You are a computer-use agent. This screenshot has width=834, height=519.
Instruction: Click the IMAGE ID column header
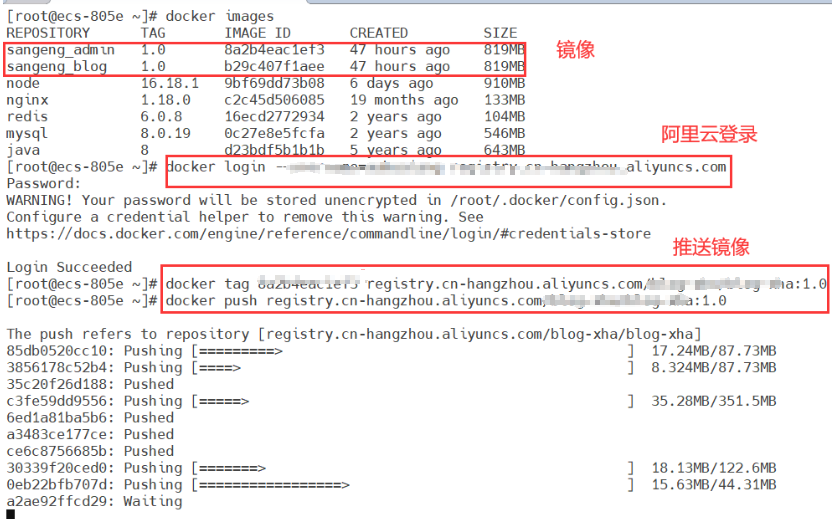click(258, 33)
